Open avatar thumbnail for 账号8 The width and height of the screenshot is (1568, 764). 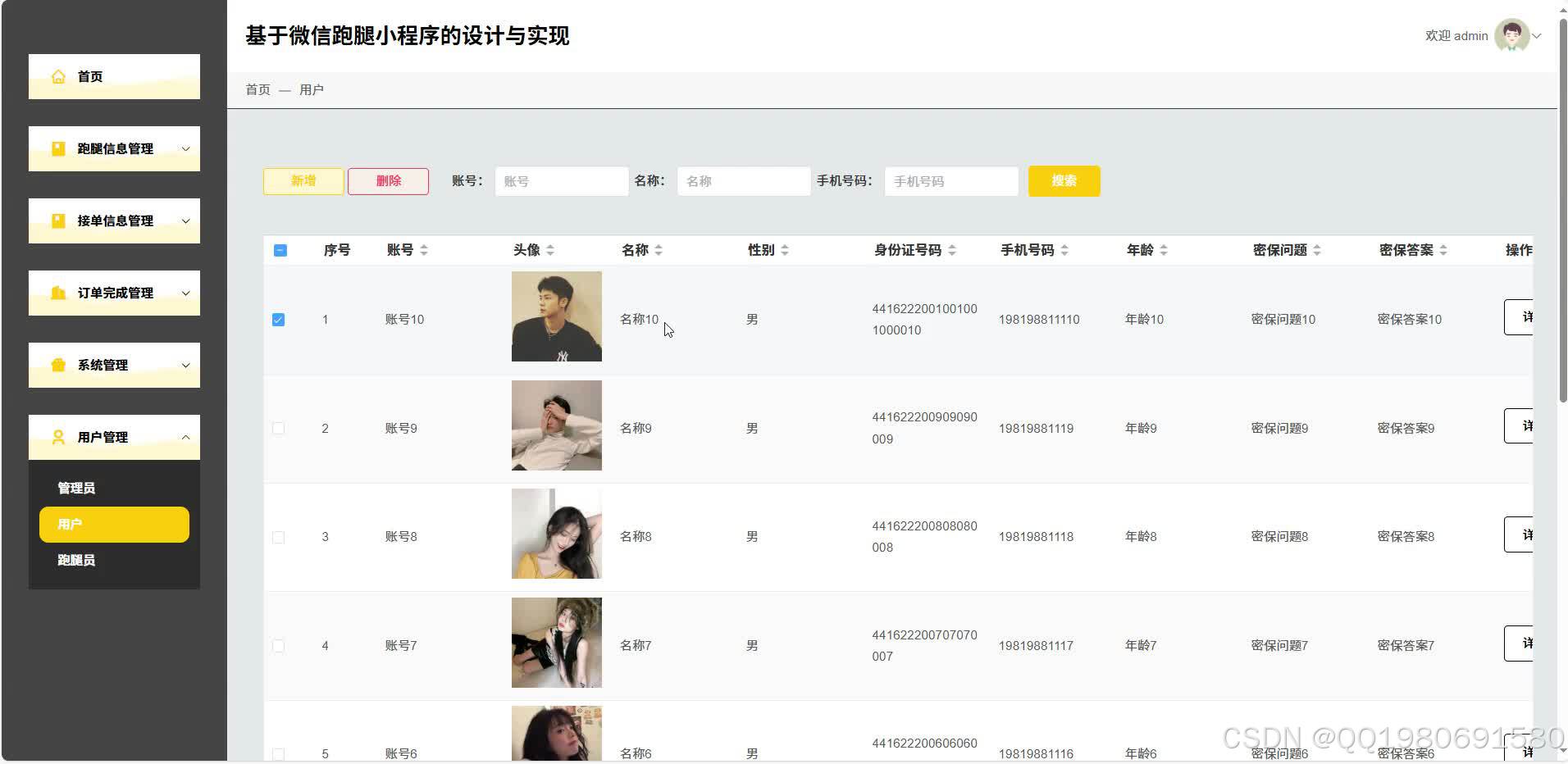(x=557, y=534)
